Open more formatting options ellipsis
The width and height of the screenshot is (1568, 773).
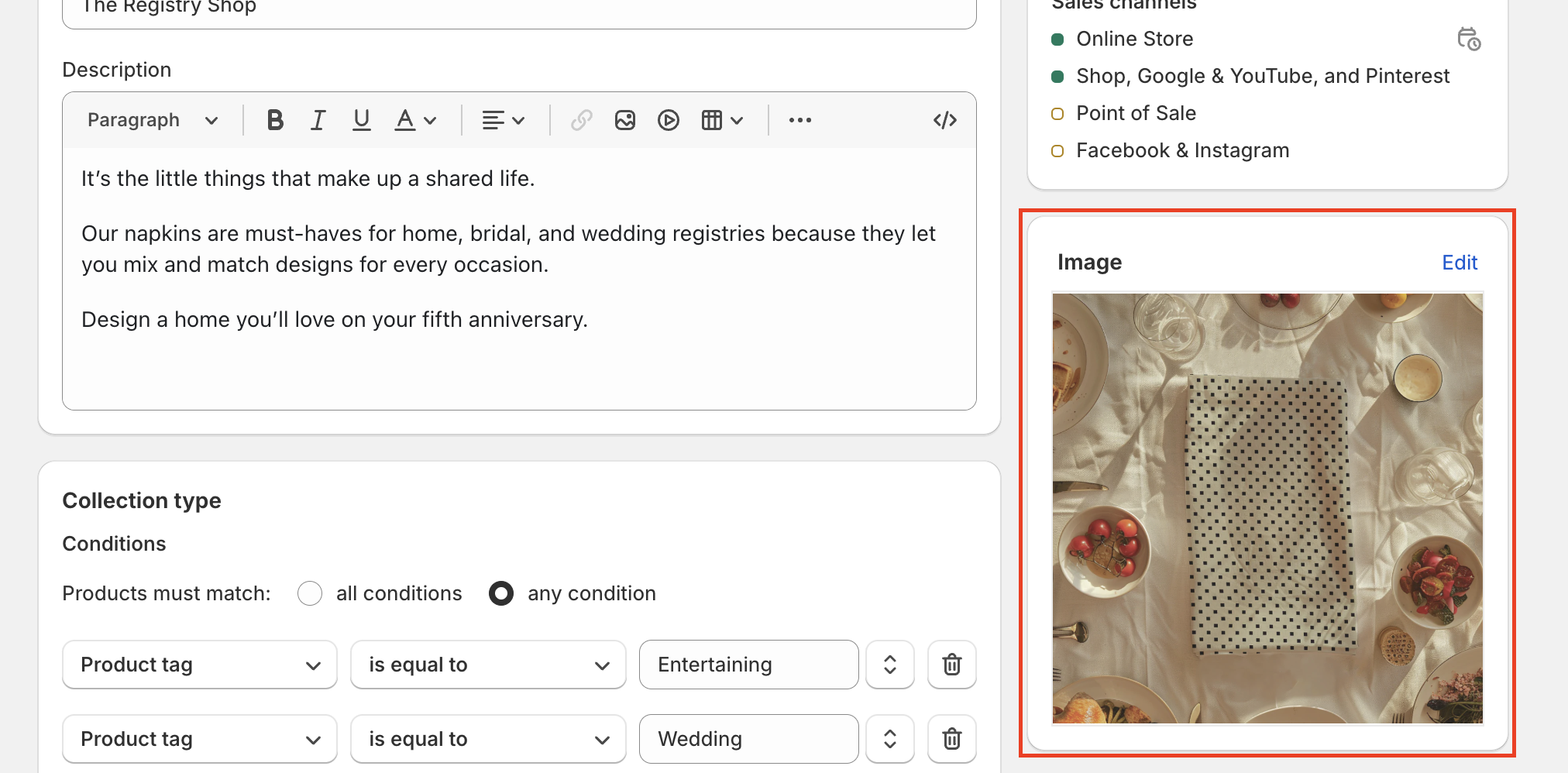point(799,120)
